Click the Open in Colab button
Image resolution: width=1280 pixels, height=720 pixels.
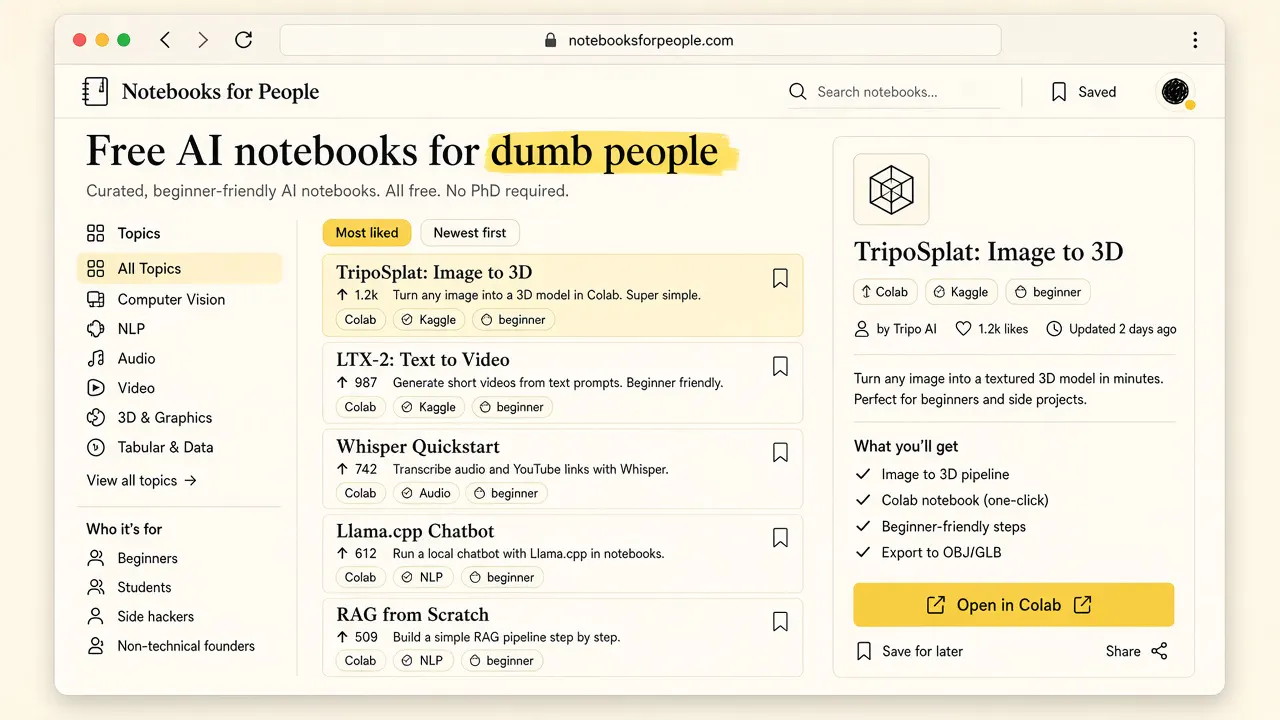pos(1013,605)
